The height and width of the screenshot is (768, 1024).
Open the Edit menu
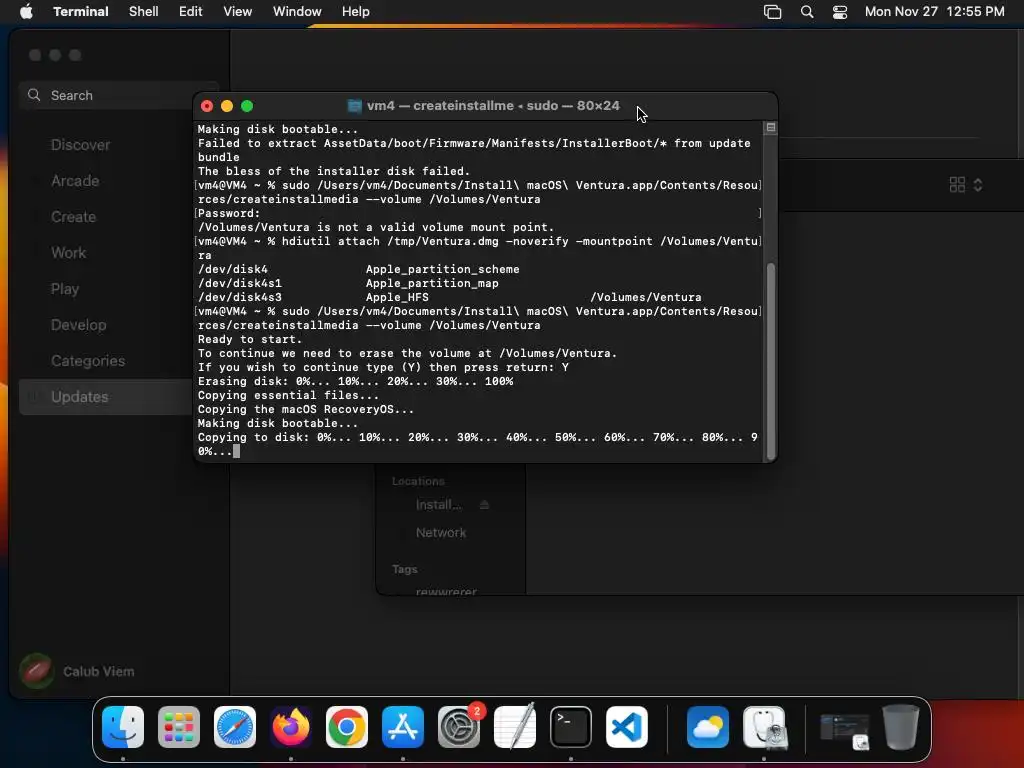click(x=190, y=12)
